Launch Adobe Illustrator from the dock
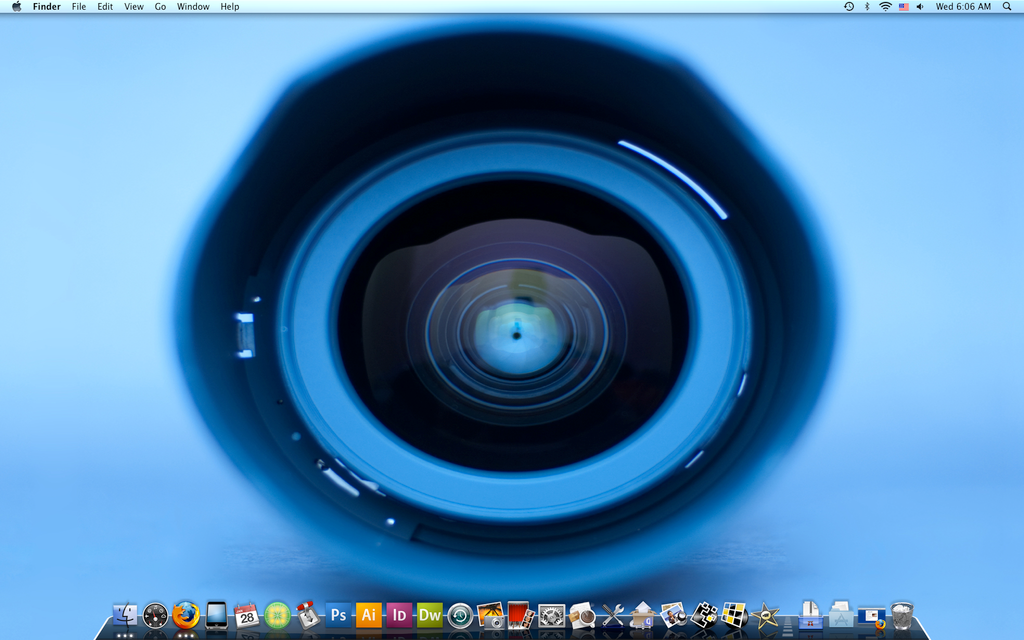Image resolution: width=1024 pixels, height=640 pixels. click(x=369, y=615)
